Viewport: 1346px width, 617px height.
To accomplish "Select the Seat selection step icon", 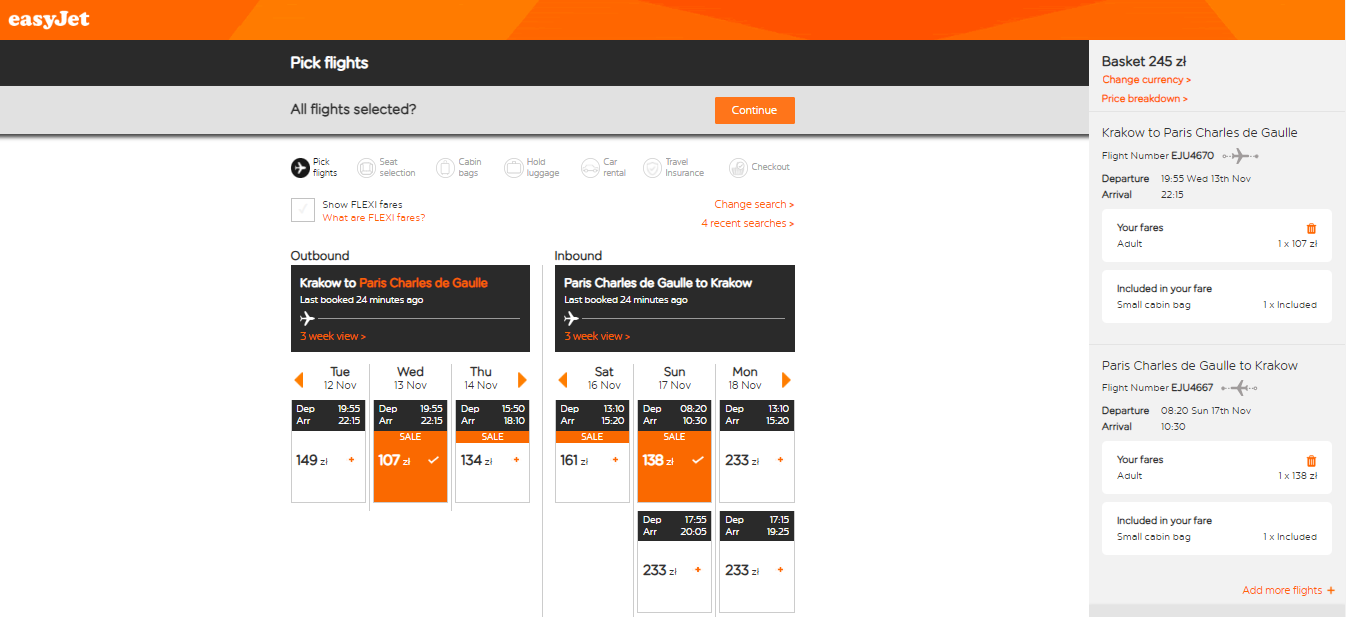I will click(x=366, y=168).
